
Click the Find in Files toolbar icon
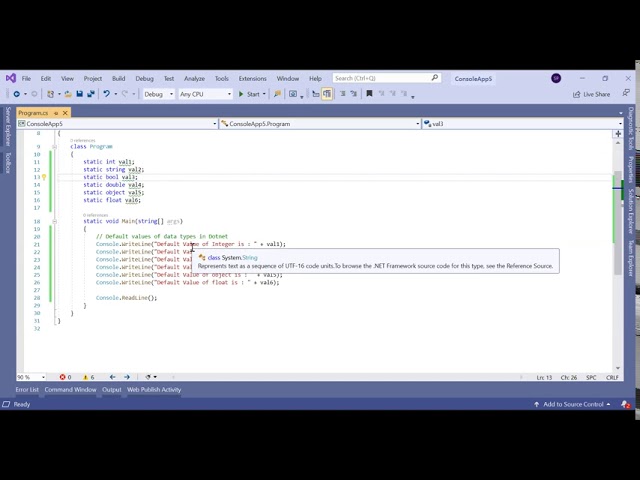(x=277, y=94)
